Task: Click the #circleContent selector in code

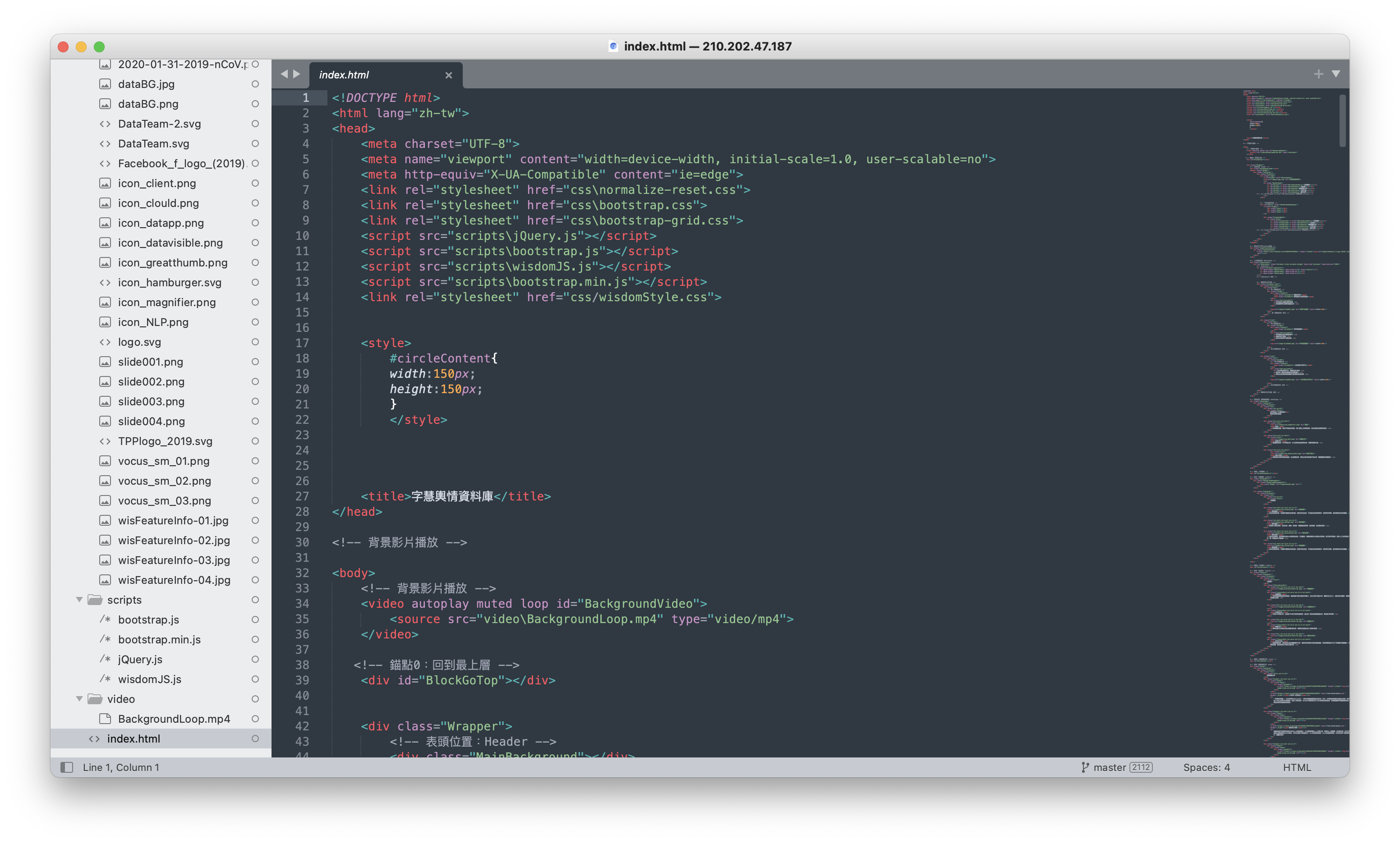Action: (440, 358)
